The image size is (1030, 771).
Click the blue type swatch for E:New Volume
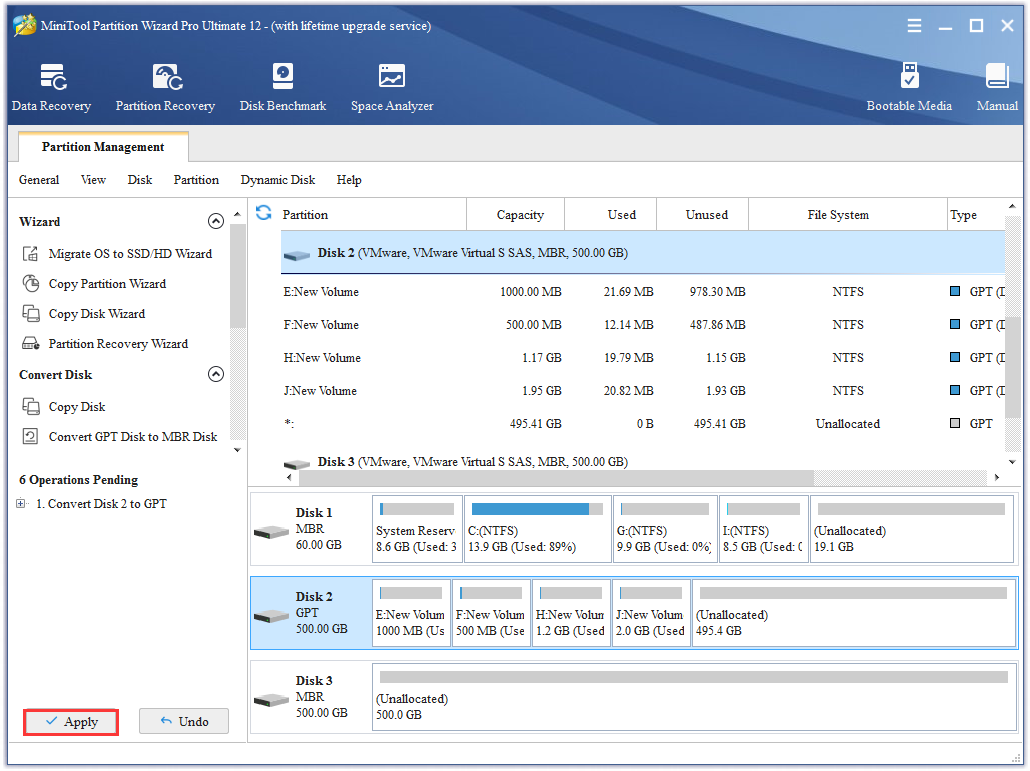click(x=955, y=291)
